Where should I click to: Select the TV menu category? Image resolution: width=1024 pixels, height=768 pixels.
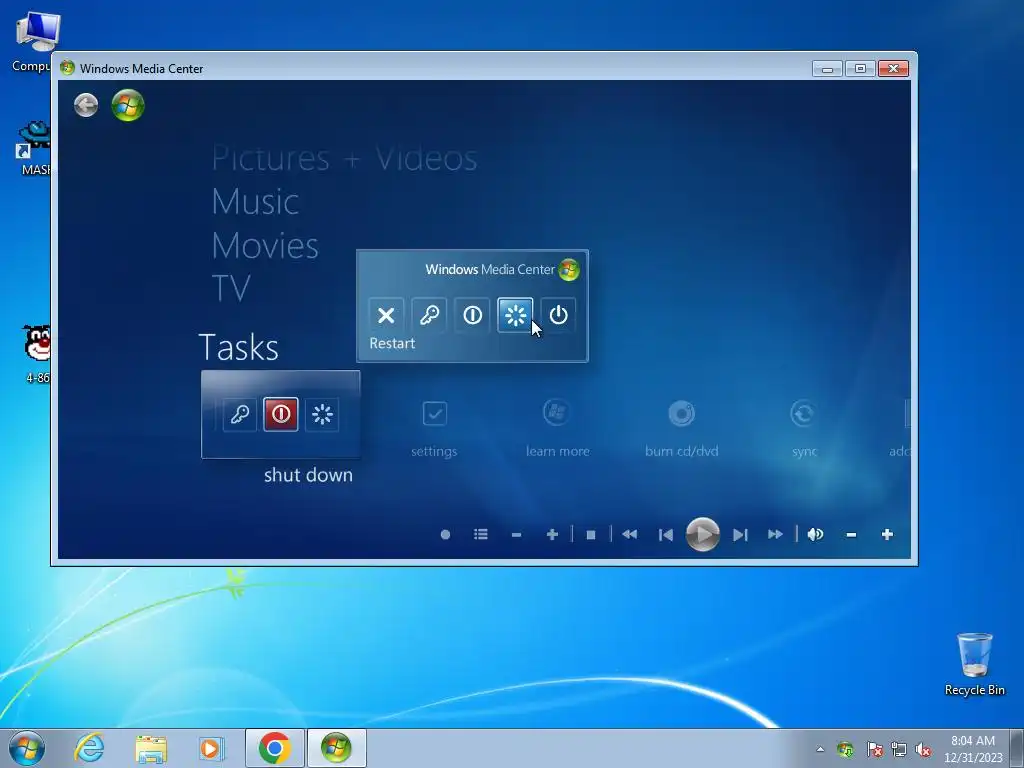(231, 288)
